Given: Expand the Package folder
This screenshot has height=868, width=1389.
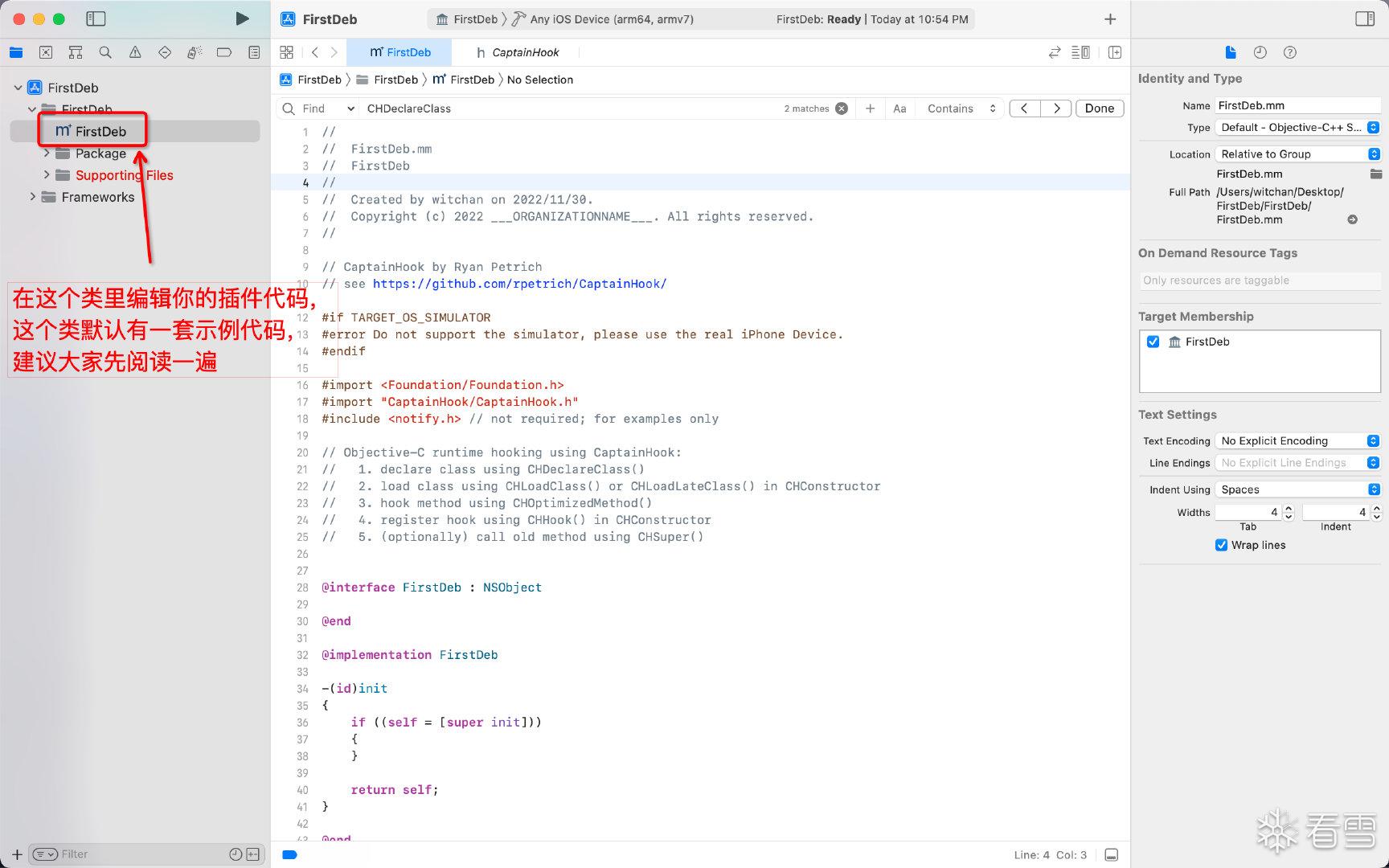Looking at the screenshot, I should (x=47, y=153).
